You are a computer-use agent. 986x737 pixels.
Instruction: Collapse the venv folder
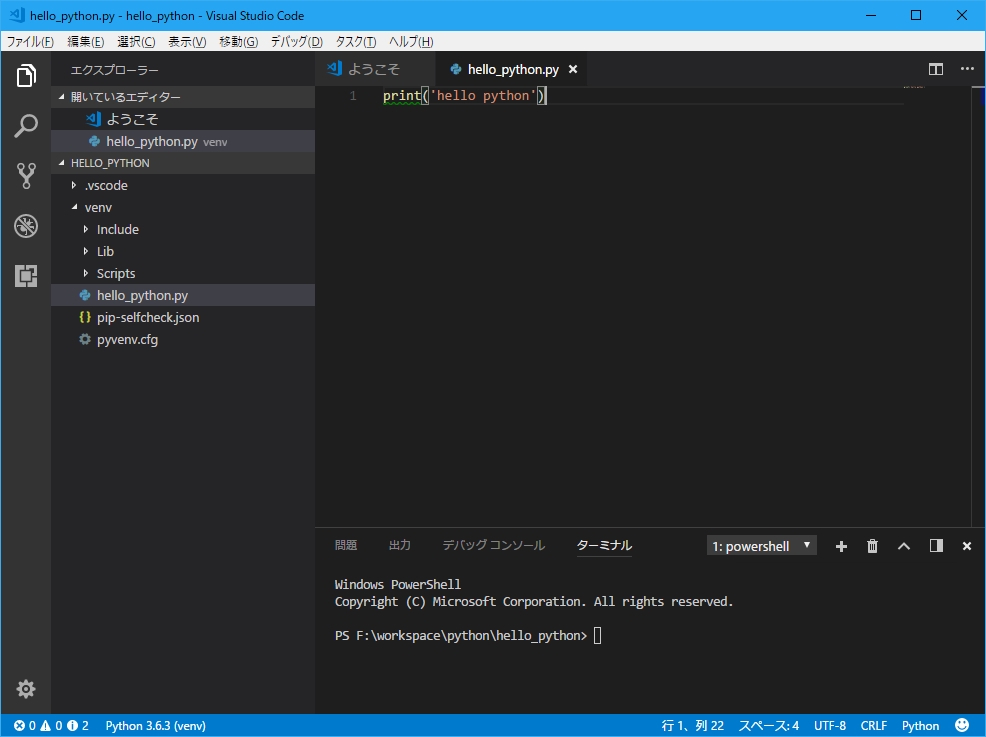[x=183, y=208]
